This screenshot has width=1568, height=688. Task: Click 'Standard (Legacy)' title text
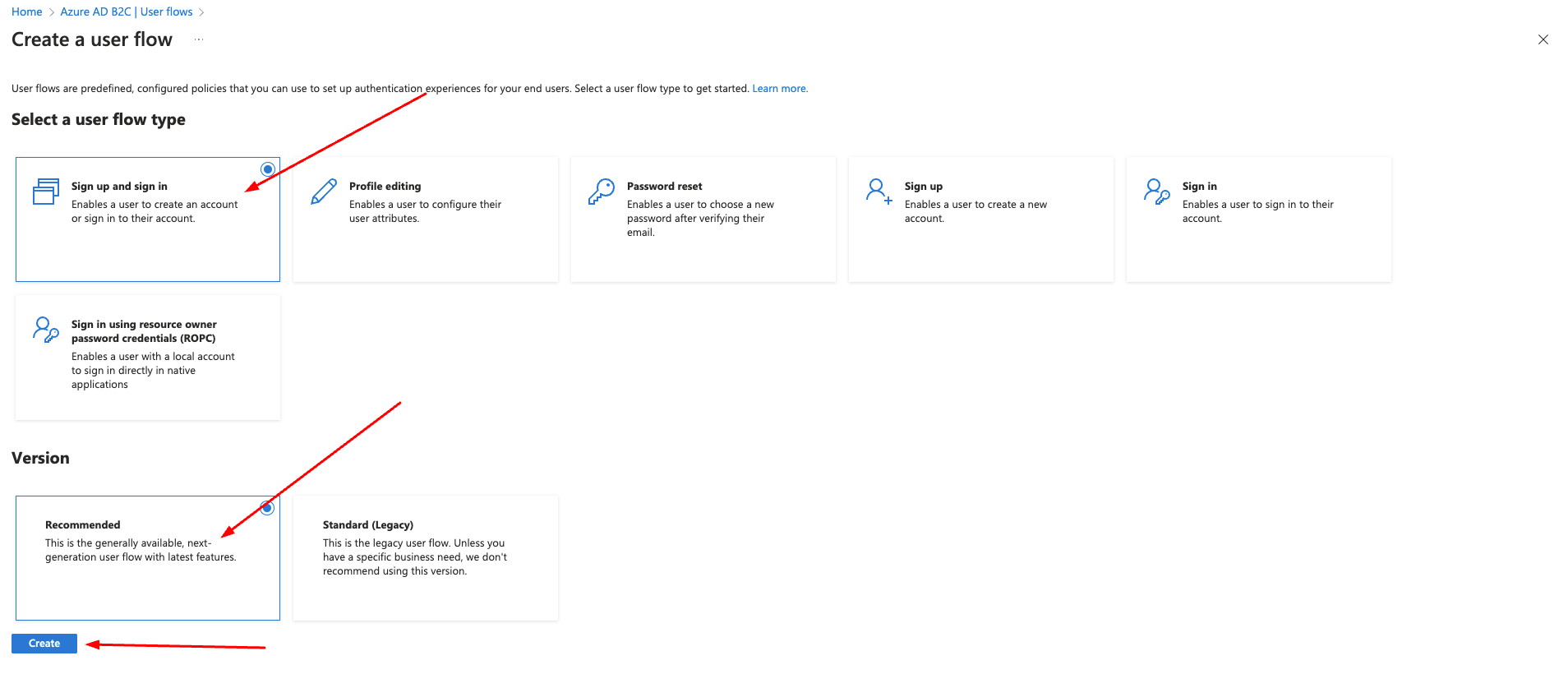368,525
